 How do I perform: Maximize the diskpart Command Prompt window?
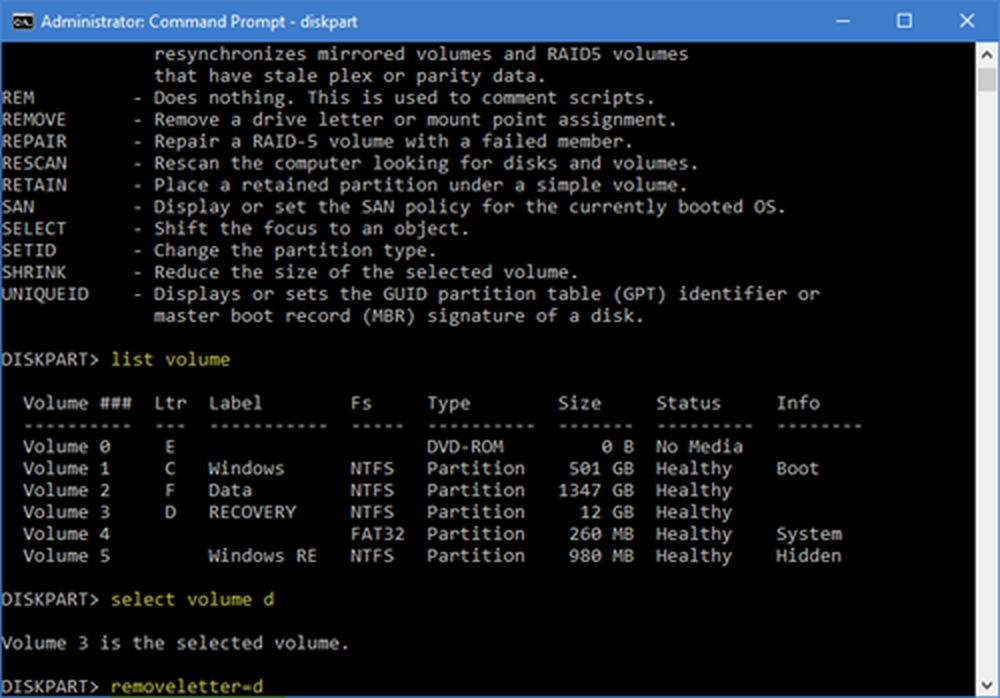click(x=904, y=21)
